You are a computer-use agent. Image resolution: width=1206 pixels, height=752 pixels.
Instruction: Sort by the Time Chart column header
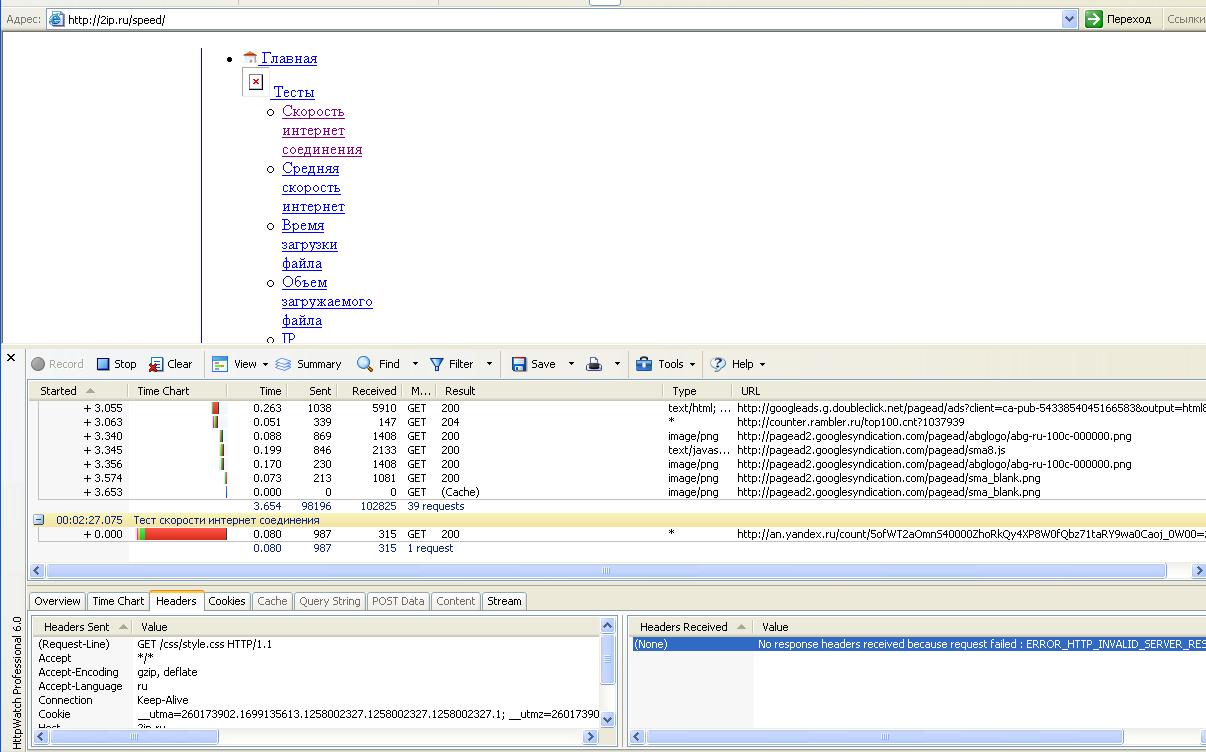click(178, 391)
